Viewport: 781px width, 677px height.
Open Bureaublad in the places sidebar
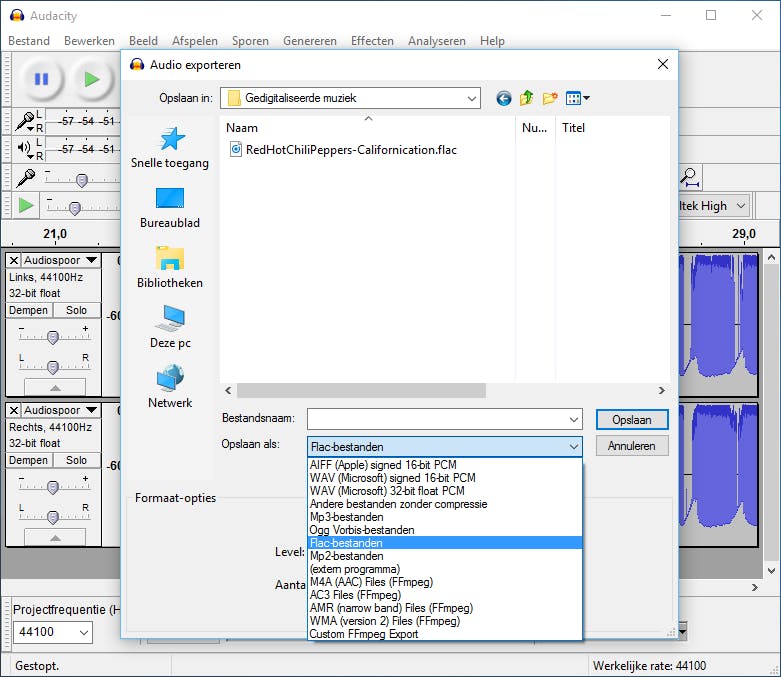pos(170,208)
